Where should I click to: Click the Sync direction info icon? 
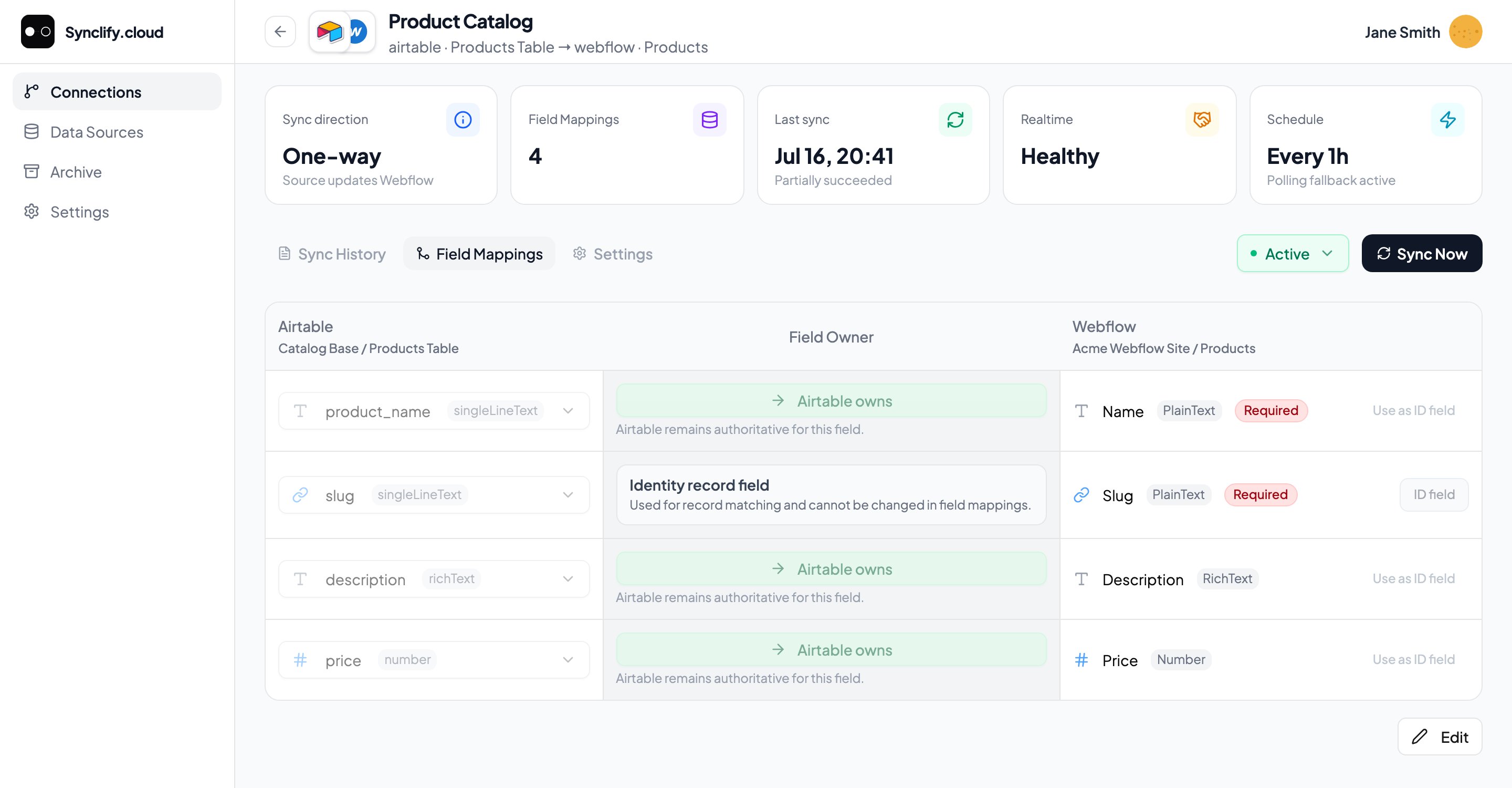click(x=463, y=120)
